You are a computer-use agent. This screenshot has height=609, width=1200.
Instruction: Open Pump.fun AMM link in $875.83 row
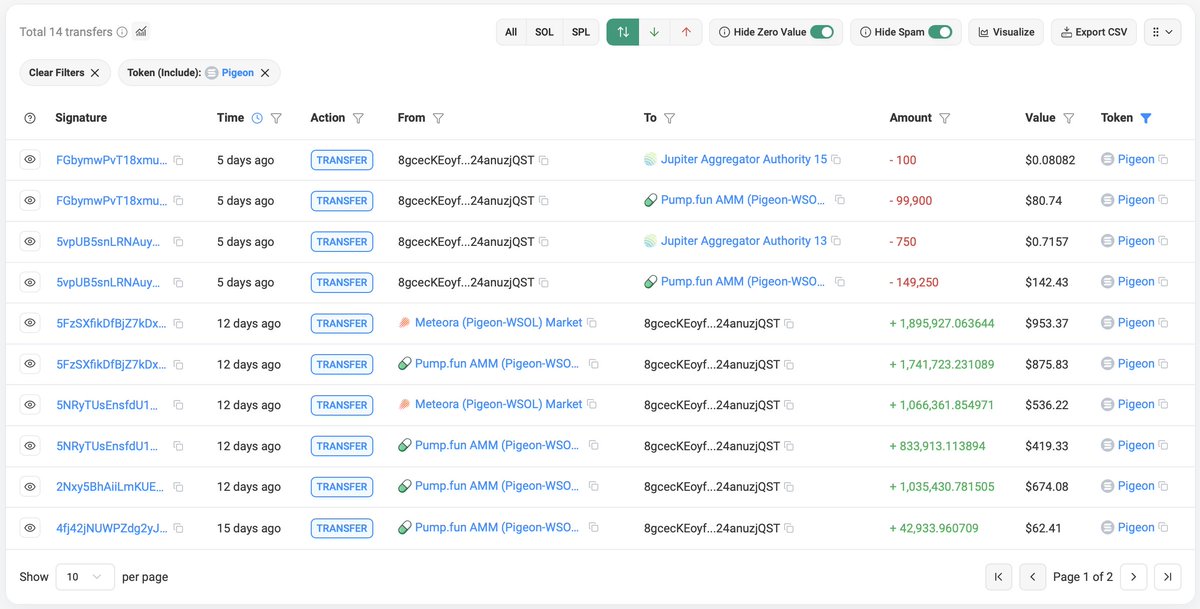coord(497,364)
